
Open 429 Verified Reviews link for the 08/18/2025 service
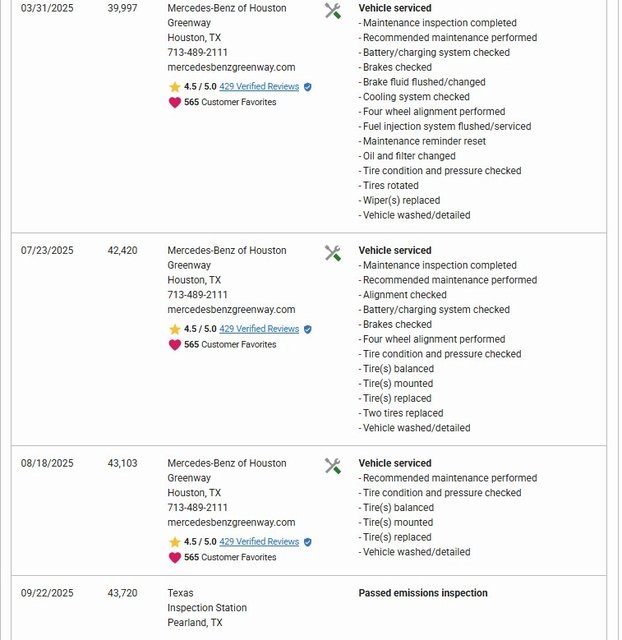point(259,542)
